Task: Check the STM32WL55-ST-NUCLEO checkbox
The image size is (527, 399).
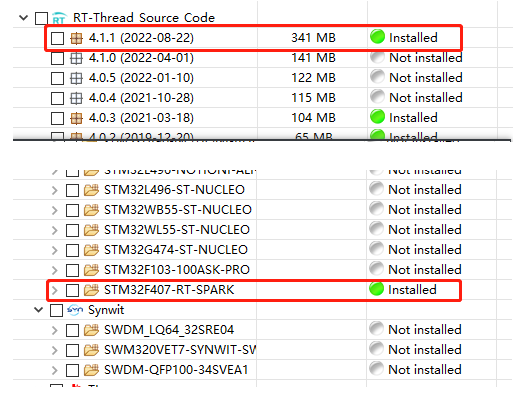Action: (72, 230)
